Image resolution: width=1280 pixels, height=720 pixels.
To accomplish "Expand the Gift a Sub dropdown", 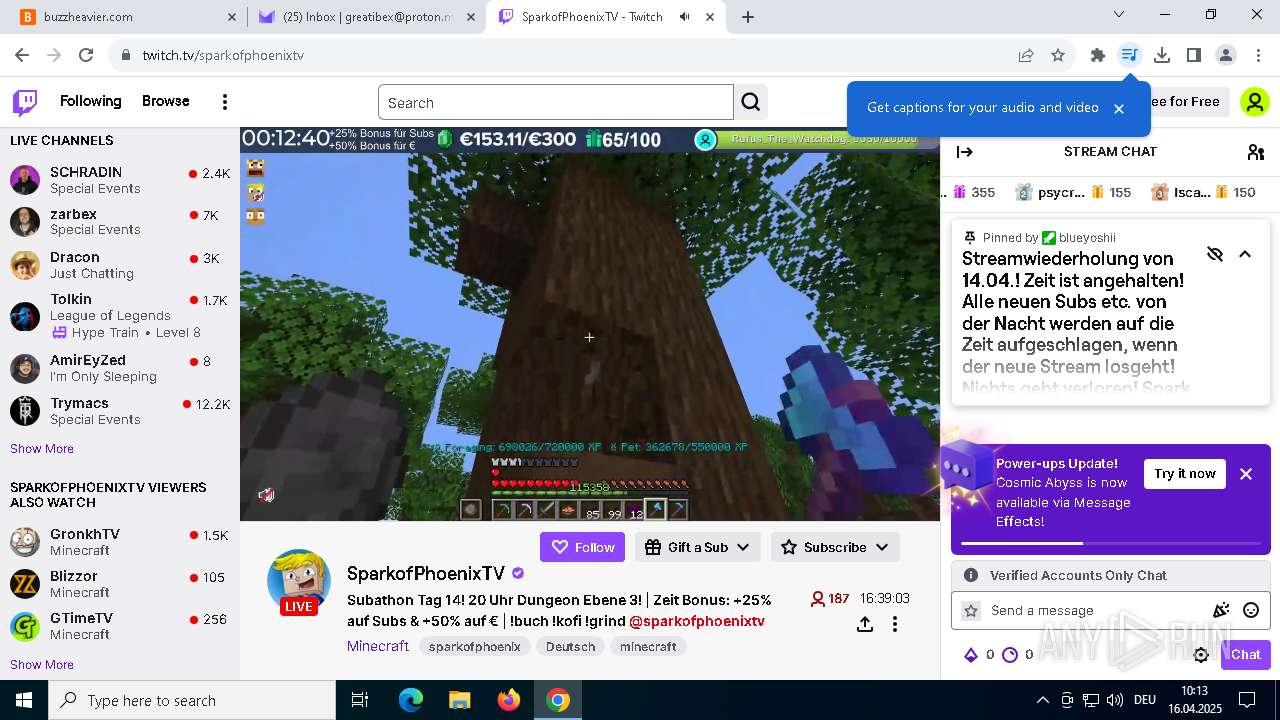I will [697, 547].
